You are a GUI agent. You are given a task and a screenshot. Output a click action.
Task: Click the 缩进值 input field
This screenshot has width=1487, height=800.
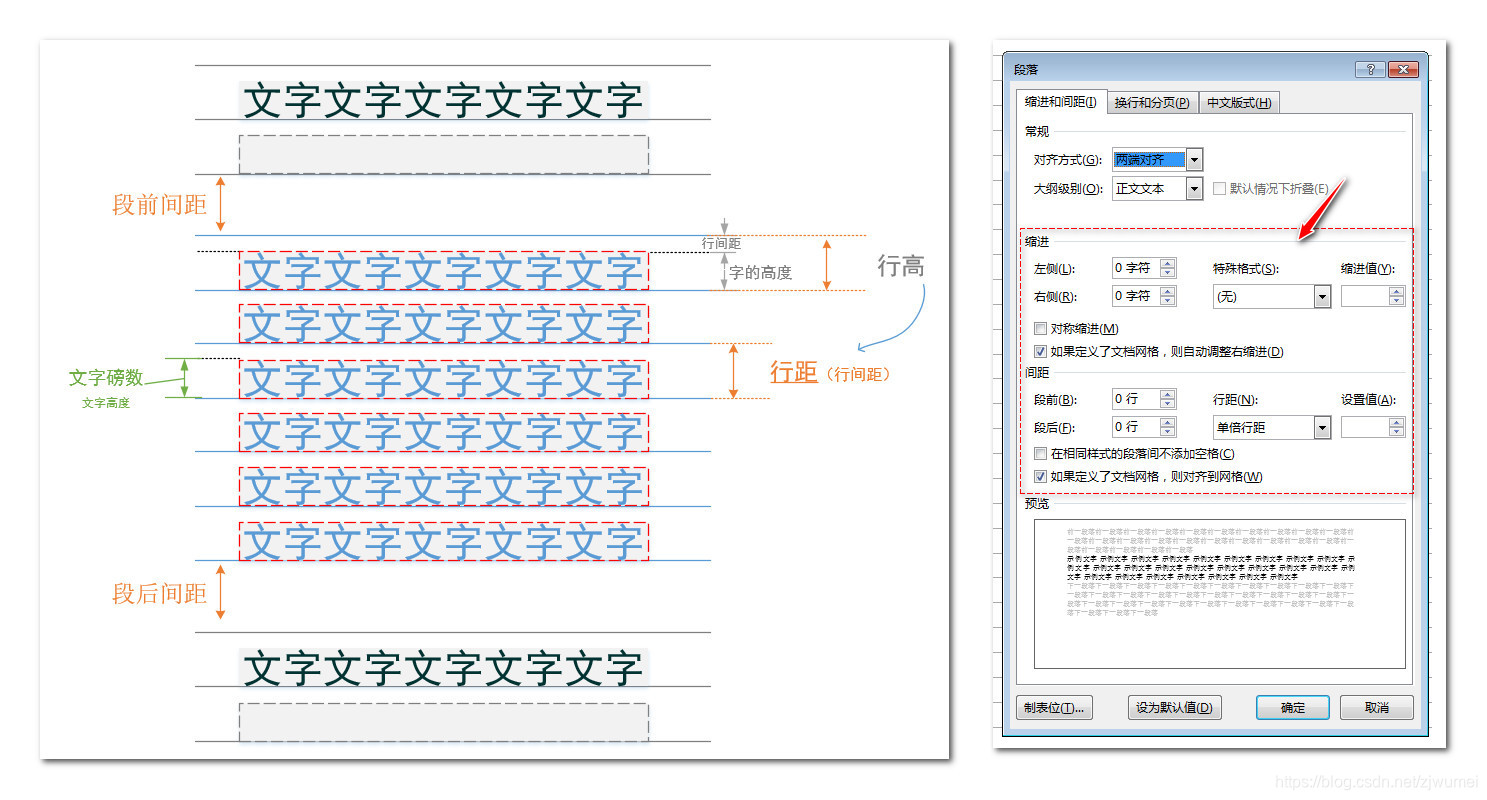[1365, 296]
